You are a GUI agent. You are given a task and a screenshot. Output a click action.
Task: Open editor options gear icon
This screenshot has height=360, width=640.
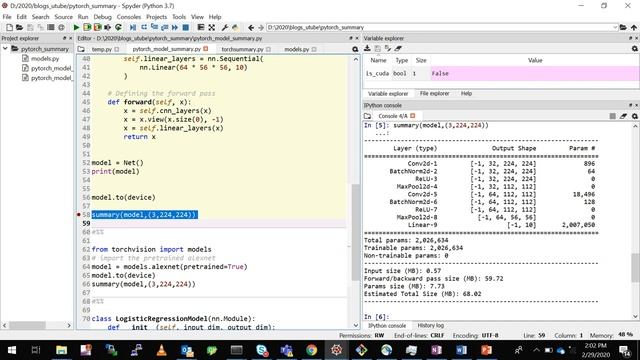tap(355, 49)
